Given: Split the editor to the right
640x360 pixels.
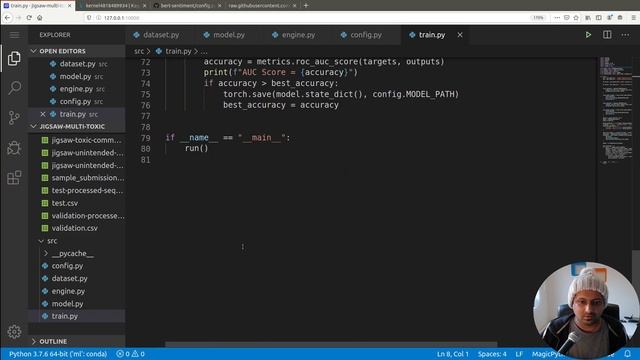Looking at the screenshot, I should coord(607,35).
